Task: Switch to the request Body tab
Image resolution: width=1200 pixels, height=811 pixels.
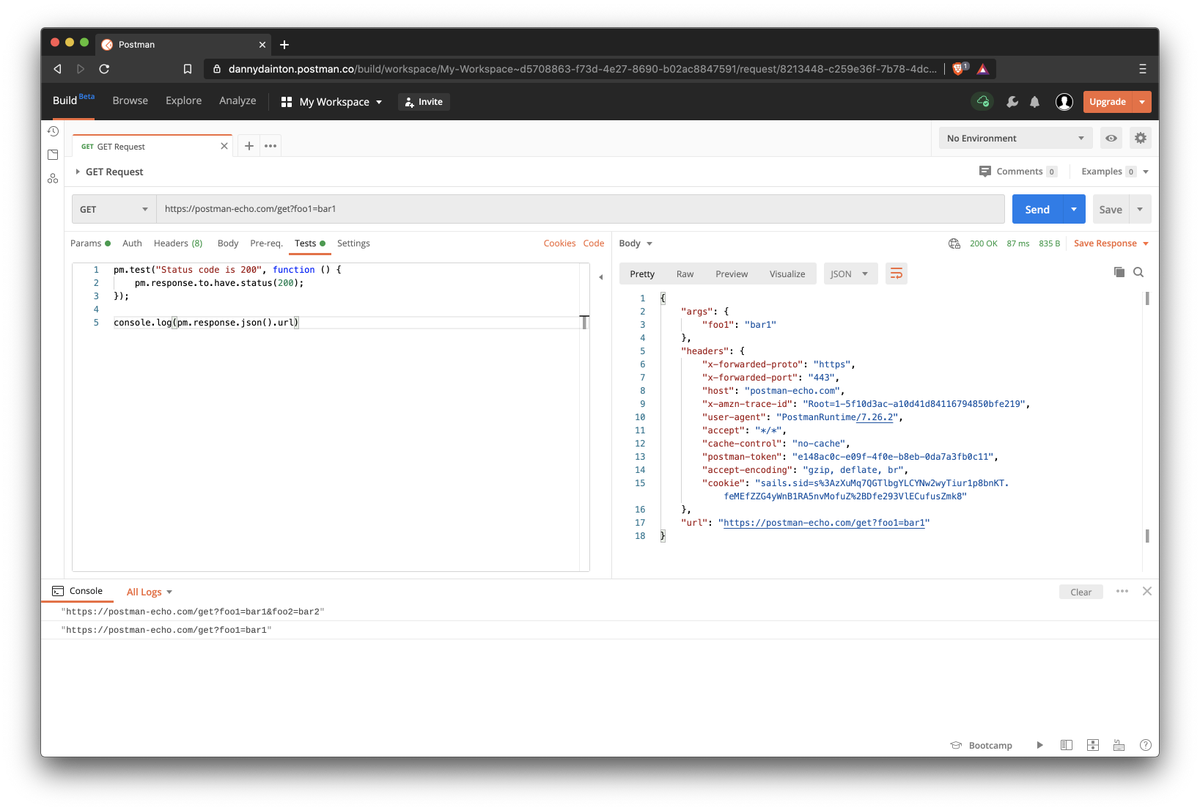Action: coord(228,243)
